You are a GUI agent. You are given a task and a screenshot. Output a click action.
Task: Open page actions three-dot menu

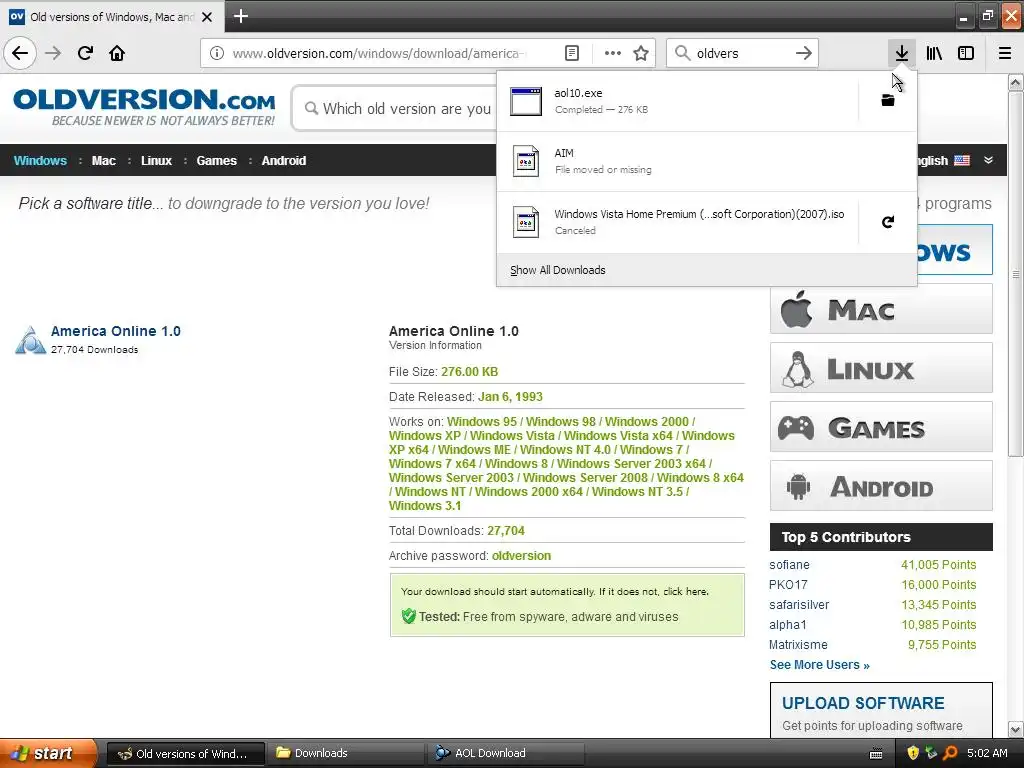pos(613,53)
